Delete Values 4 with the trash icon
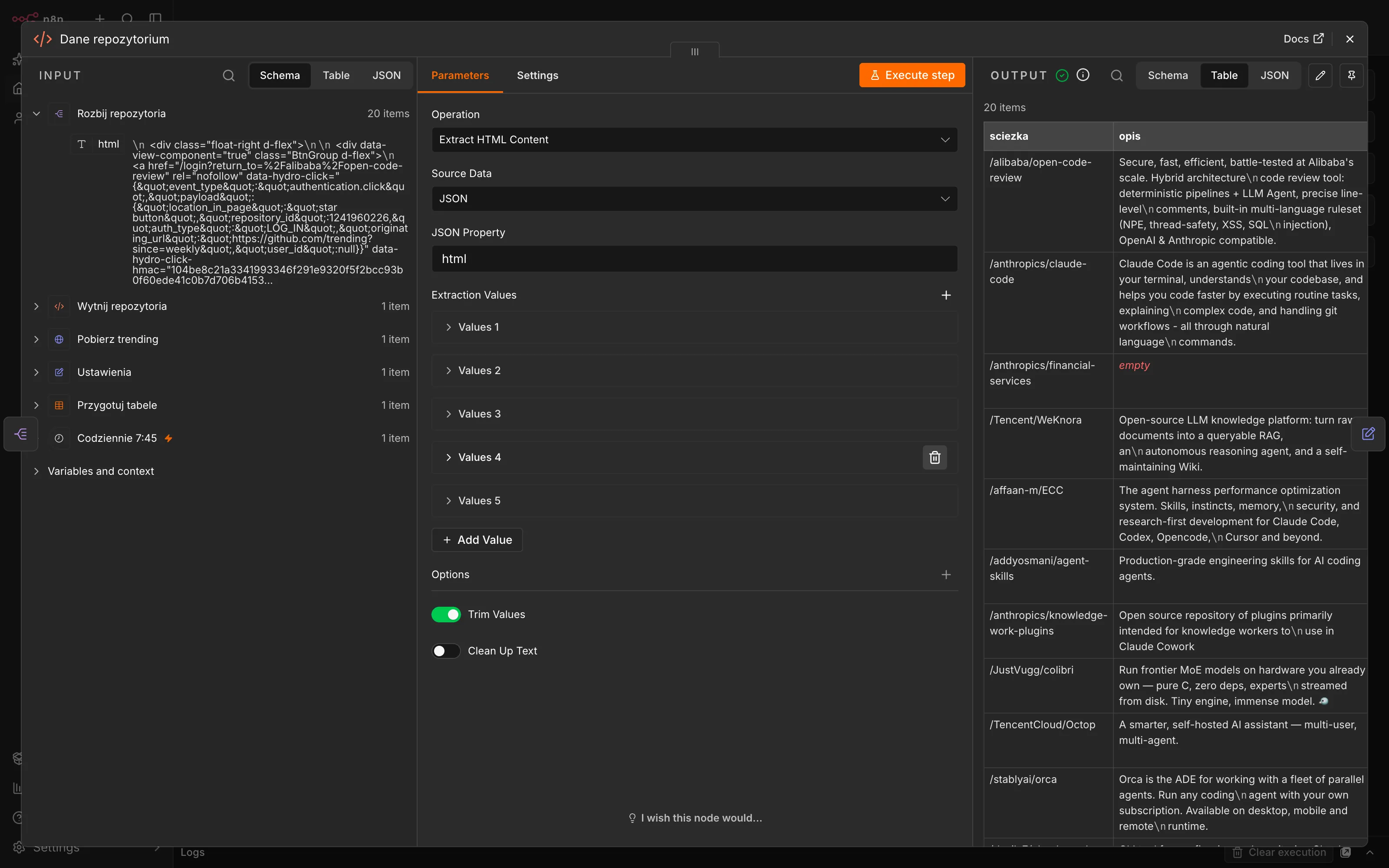 (935, 457)
